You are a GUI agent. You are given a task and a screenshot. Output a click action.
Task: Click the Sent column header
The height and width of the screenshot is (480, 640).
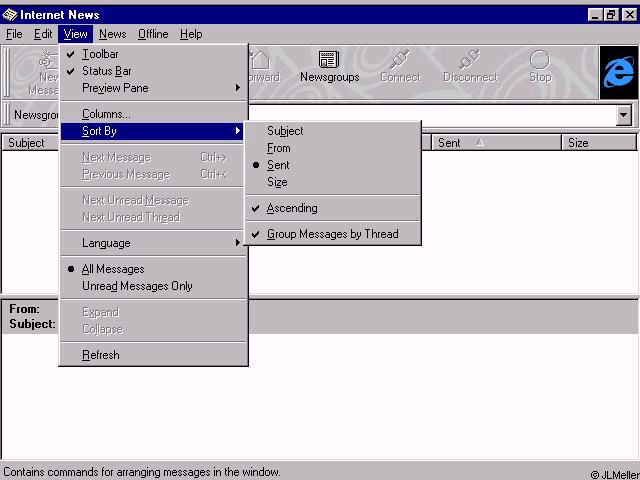[496, 143]
